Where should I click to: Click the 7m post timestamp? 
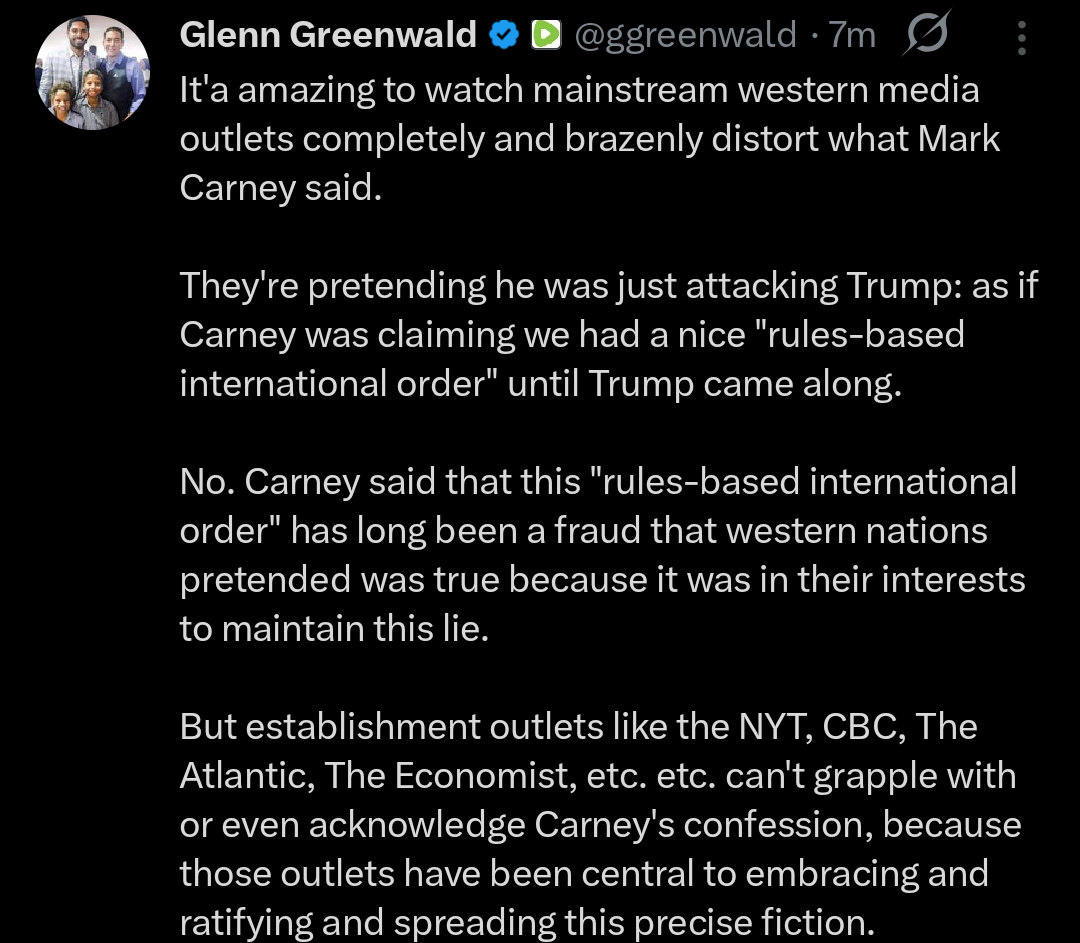[852, 36]
